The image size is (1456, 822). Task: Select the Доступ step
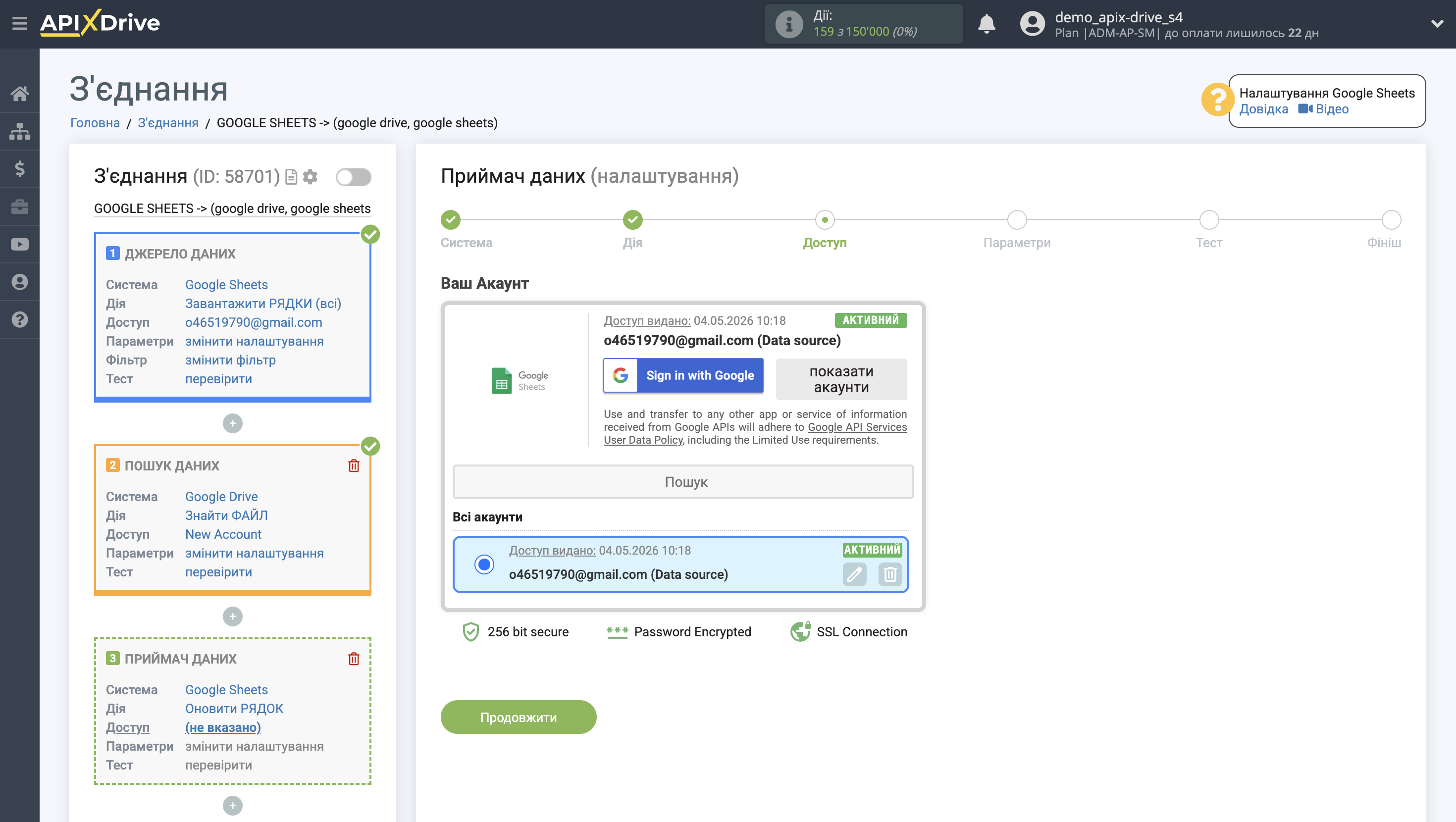[x=825, y=219]
